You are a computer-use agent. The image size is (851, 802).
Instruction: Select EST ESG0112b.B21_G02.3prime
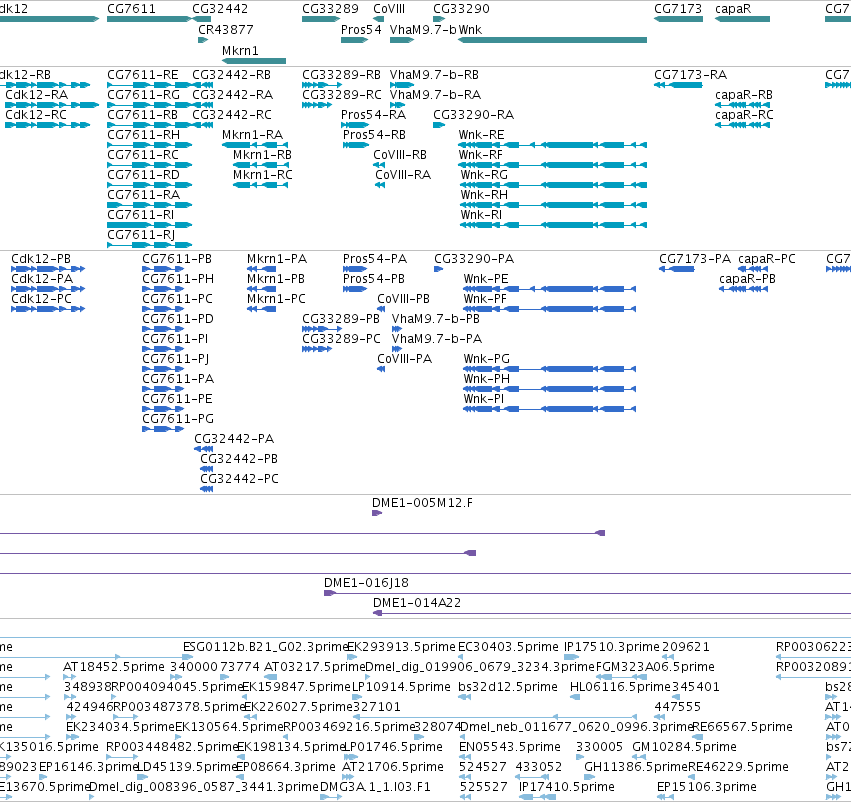point(265,647)
